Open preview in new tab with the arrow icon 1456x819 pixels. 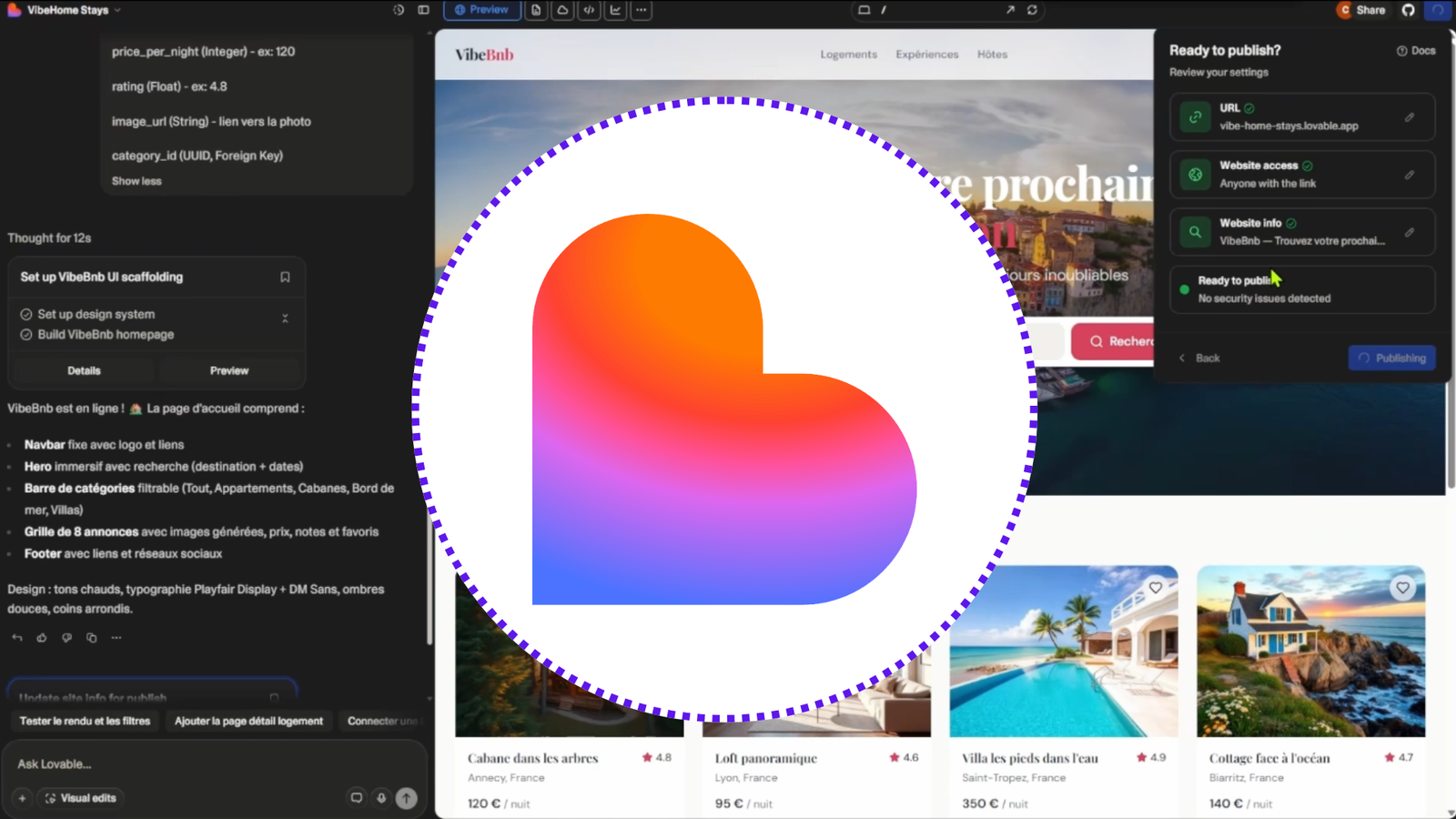point(1011,10)
